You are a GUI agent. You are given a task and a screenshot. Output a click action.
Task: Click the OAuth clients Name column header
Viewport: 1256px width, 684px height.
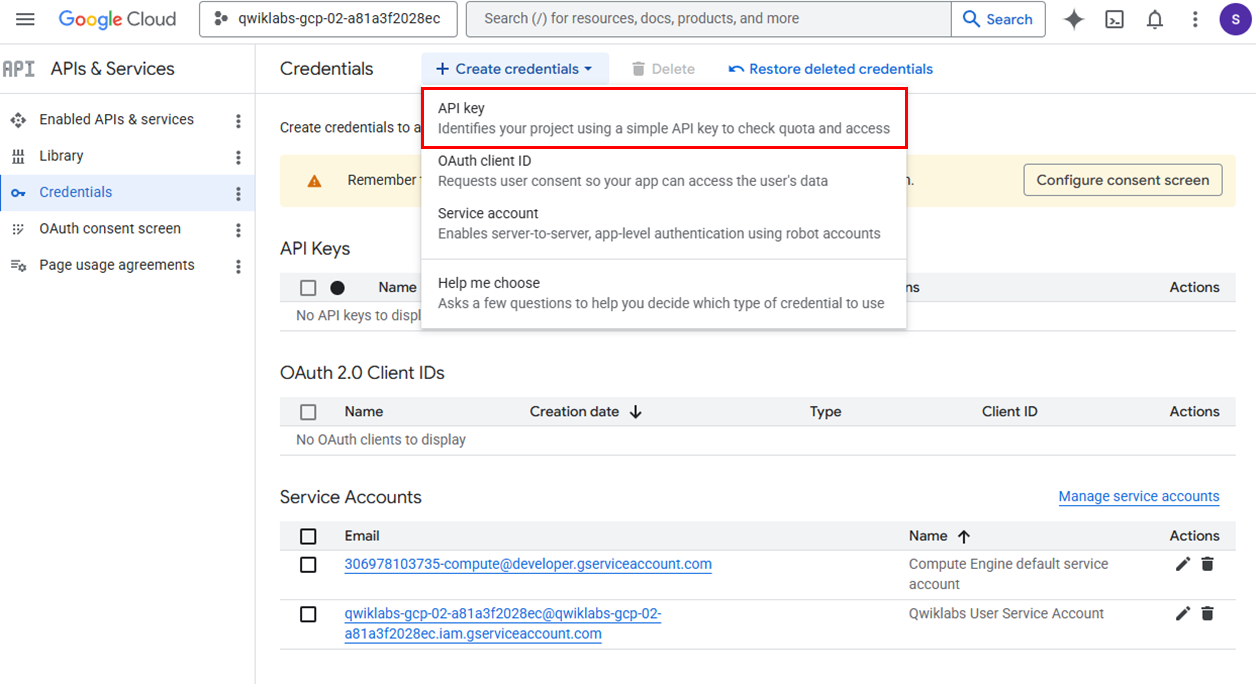click(364, 412)
